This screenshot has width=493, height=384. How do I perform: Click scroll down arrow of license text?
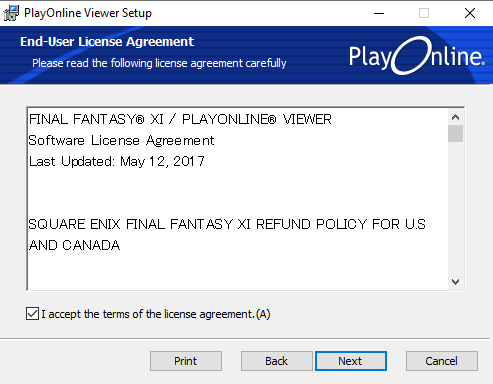coord(455,282)
